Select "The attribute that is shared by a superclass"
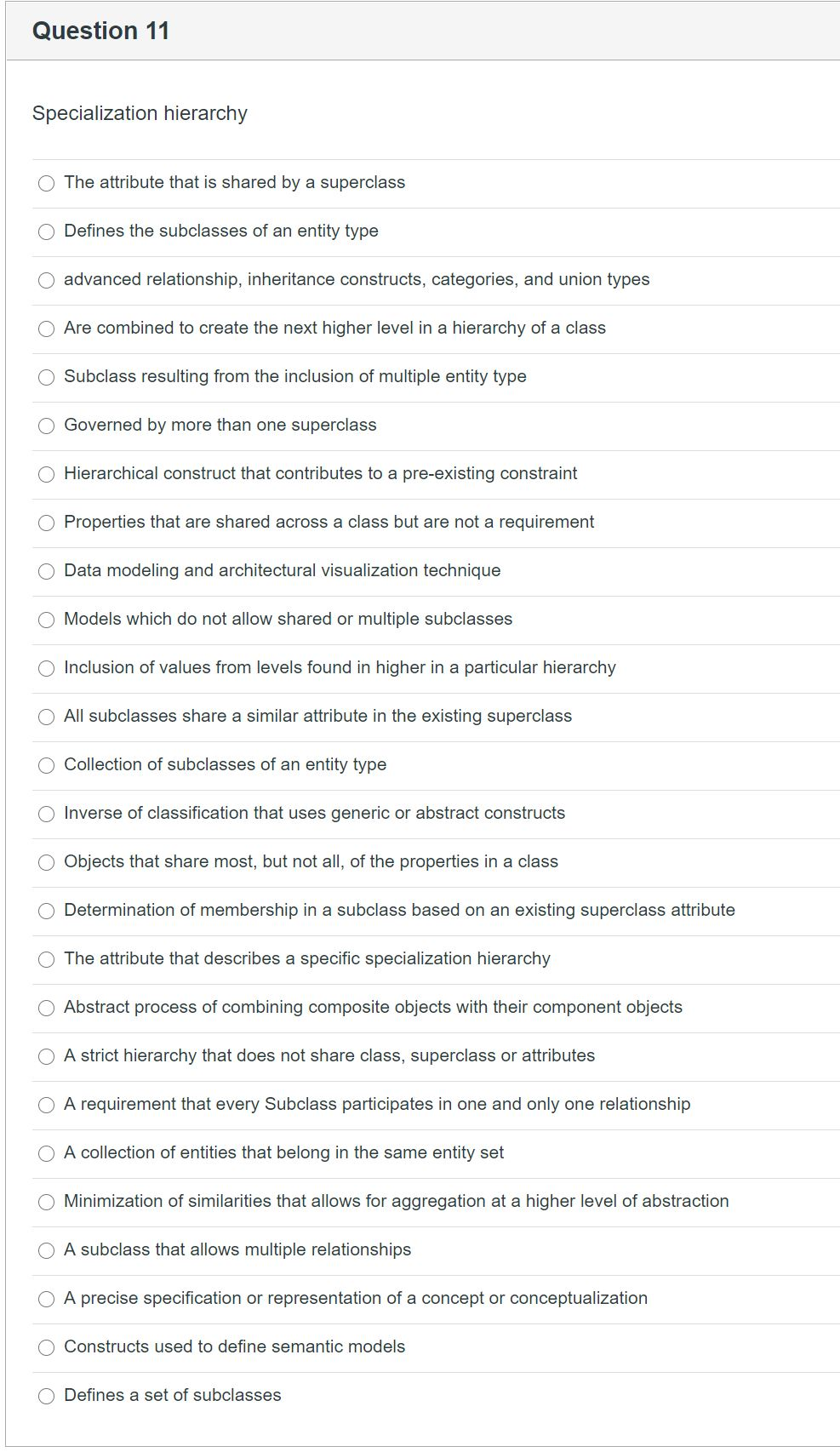The width and height of the screenshot is (840, 1452). [x=45, y=182]
